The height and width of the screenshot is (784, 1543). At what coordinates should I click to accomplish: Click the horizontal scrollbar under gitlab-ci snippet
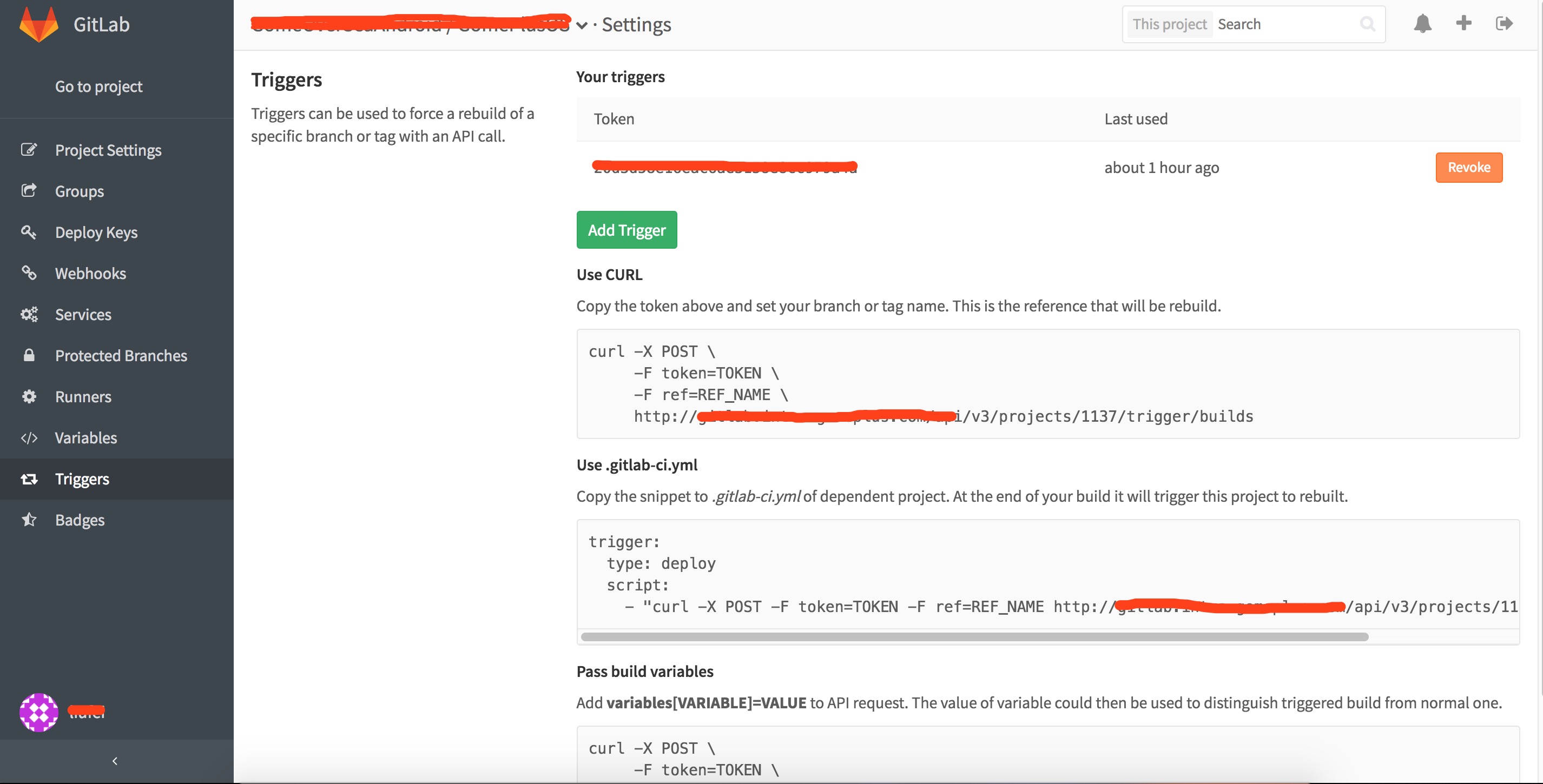974,637
